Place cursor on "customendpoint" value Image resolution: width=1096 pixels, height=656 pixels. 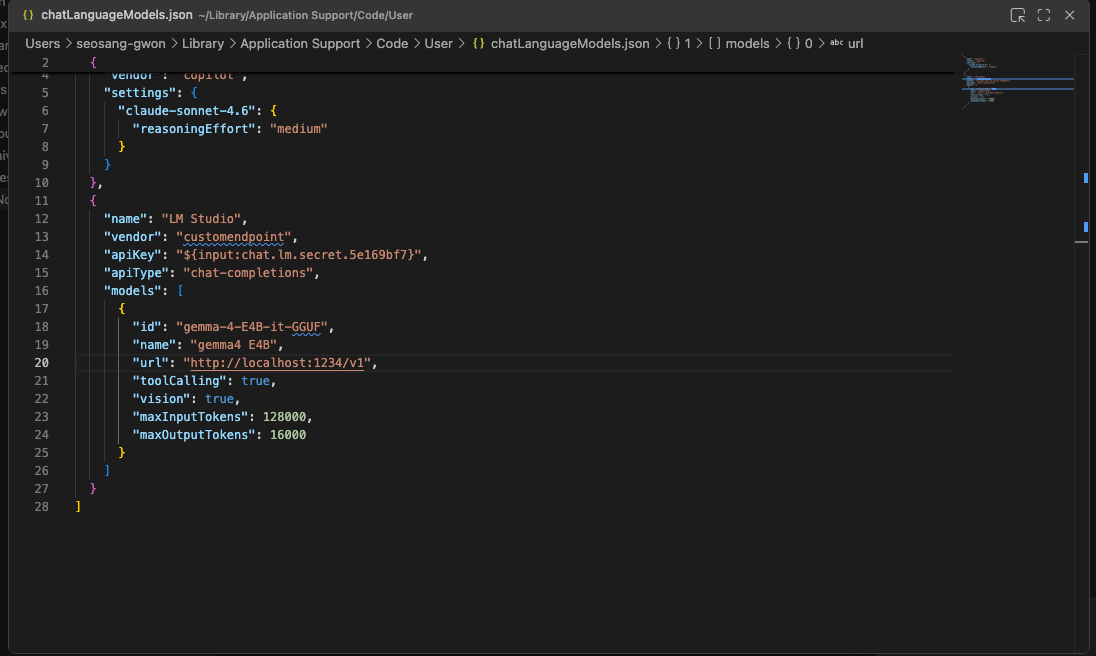coord(233,237)
